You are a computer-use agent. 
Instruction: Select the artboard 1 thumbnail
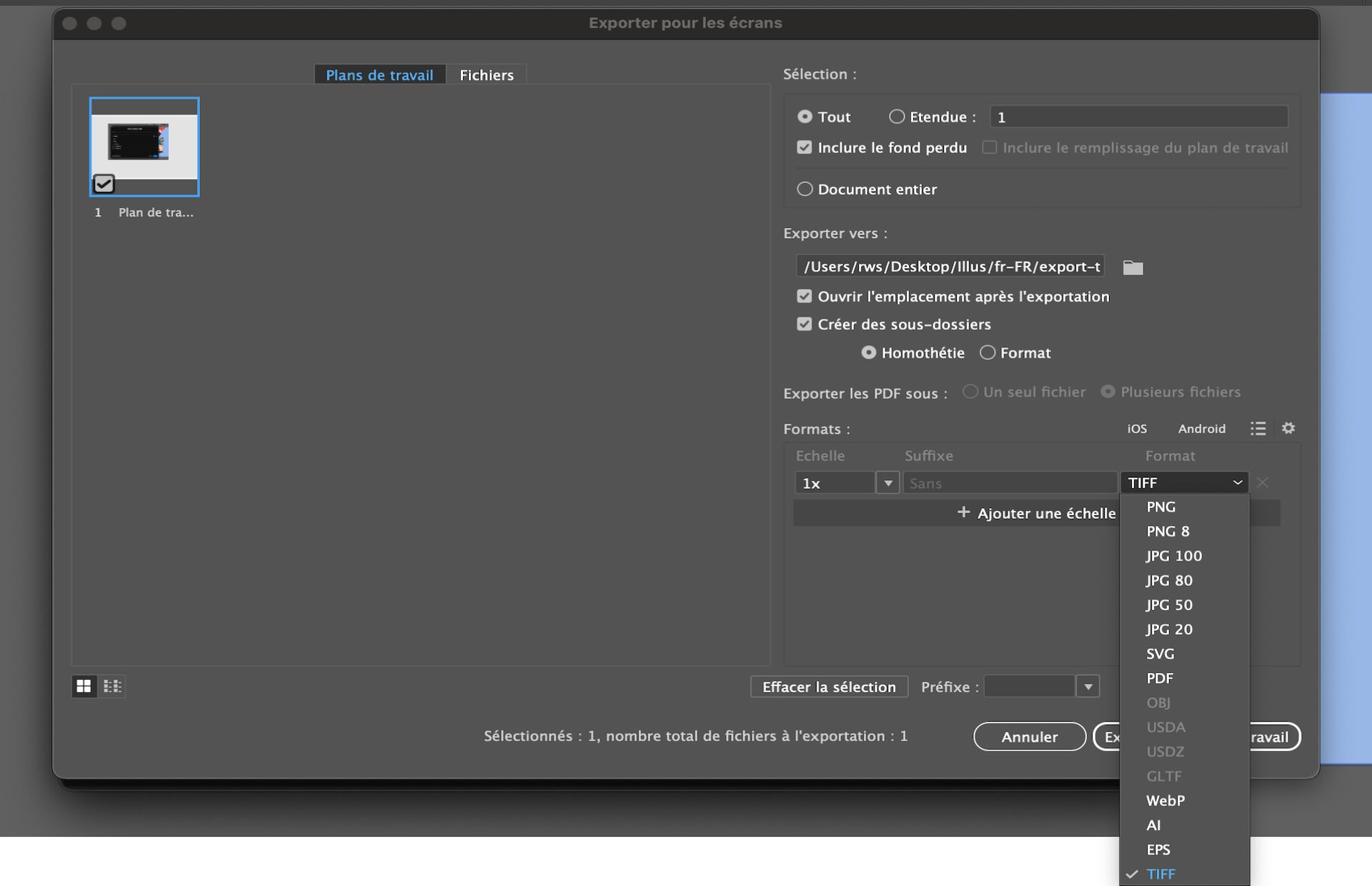pyautogui.click(x=144, y=146)
